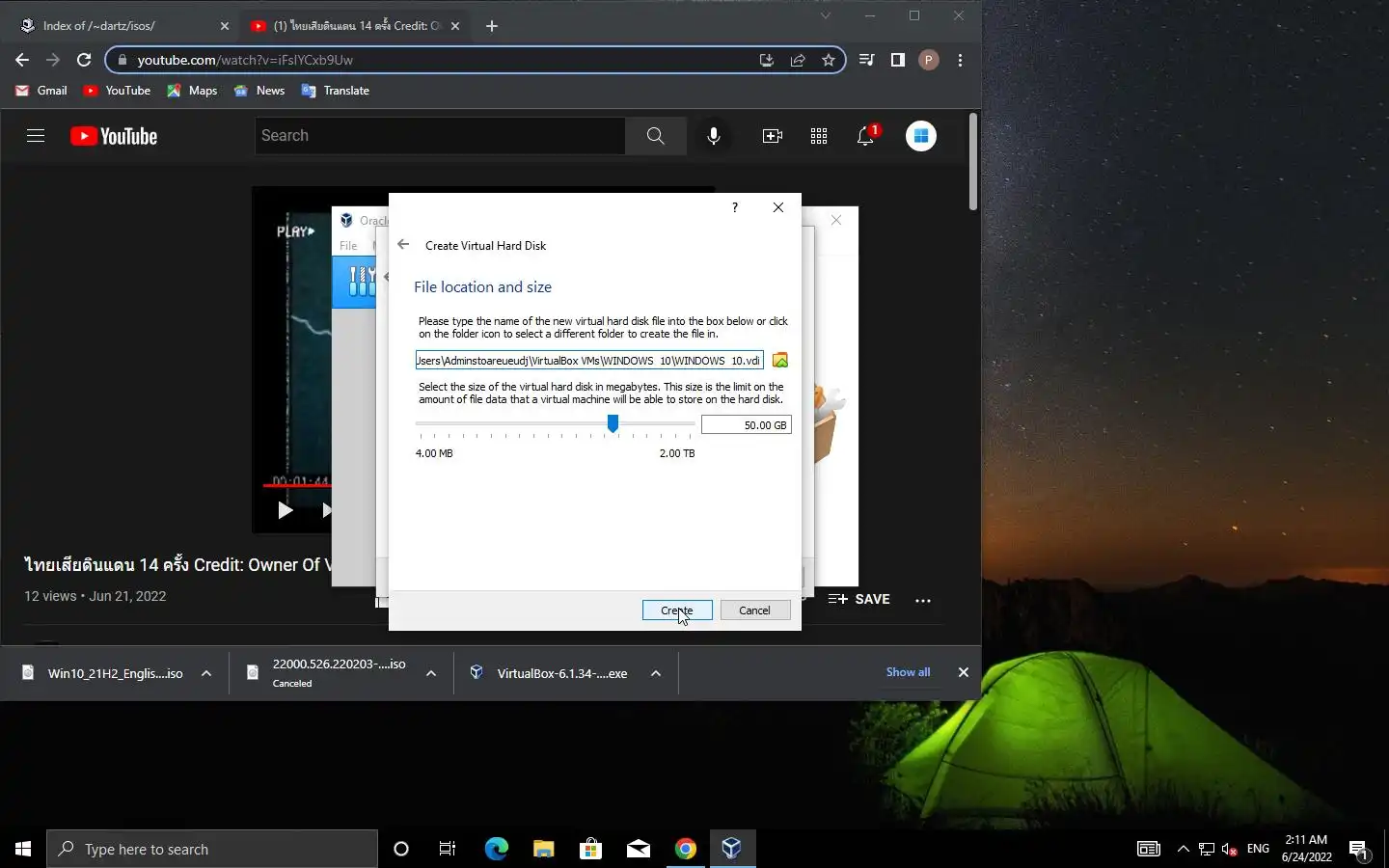
Task: Close the downloads bar
Action: click(964, 672)
